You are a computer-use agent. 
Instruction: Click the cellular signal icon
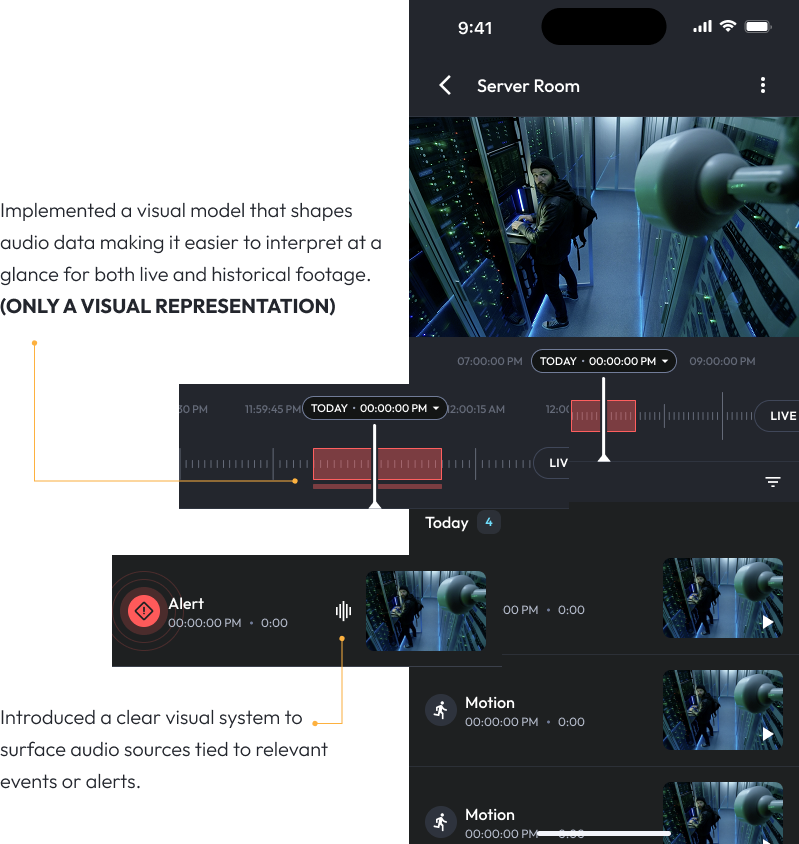coord(703,26)
